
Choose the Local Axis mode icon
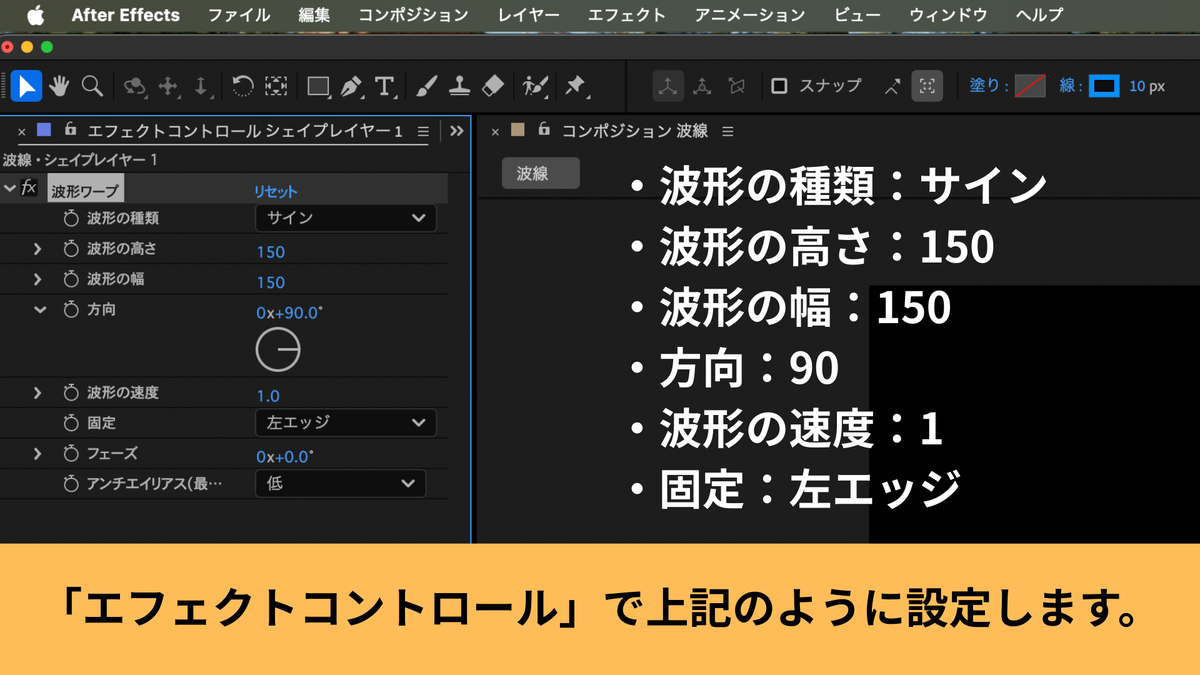click(x=668, y=86)
